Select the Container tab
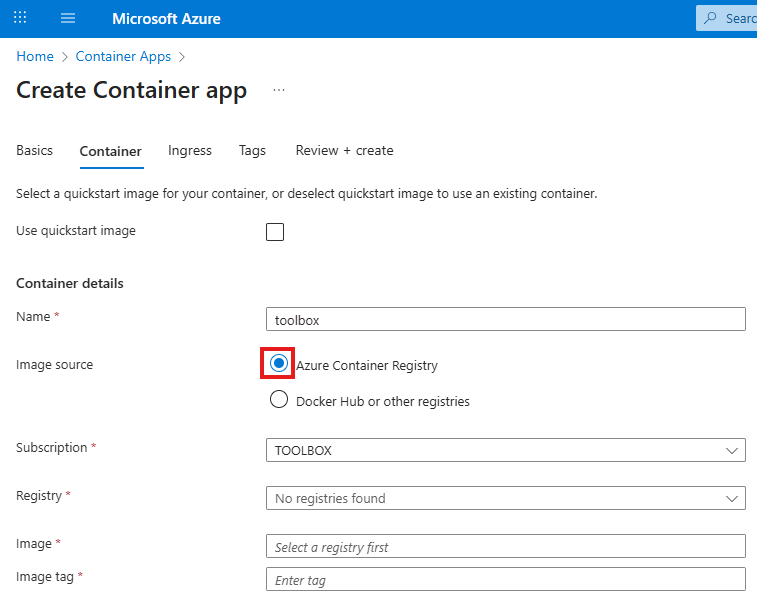 click(x=110, y=151)
